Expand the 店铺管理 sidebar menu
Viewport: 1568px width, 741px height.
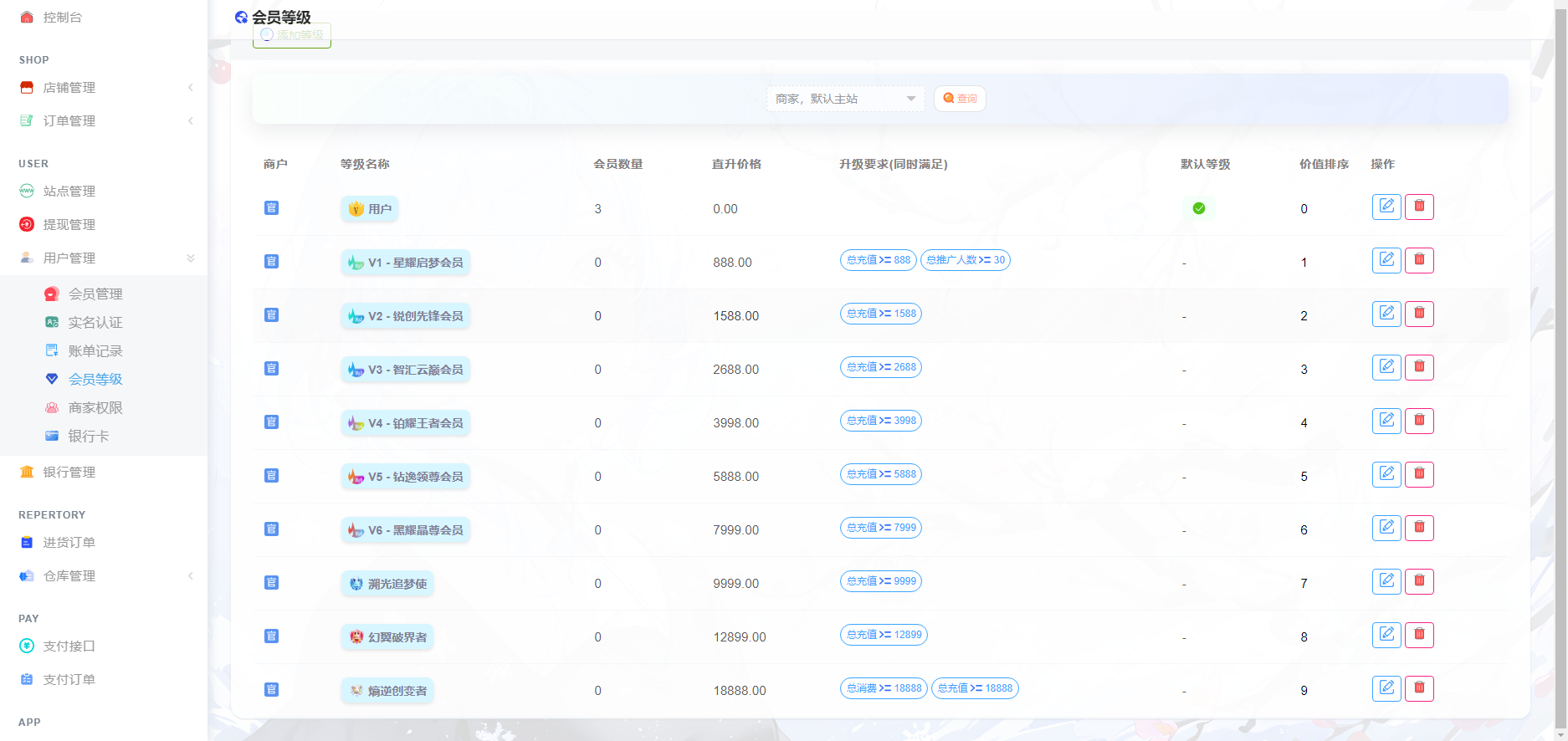105,88
